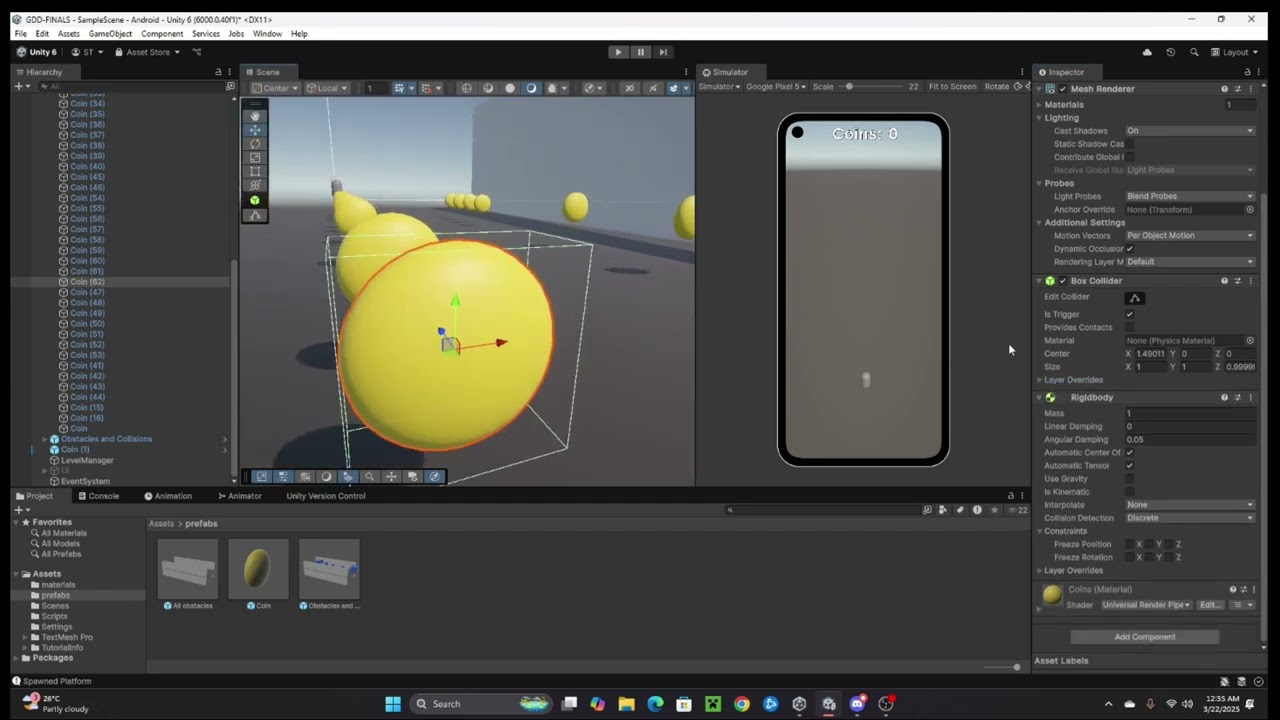Toggle Mesh Renderer component enabled checkbox
Image resolution: width=1280 pixels, height=720 pixels.
tap(1063, 89)
